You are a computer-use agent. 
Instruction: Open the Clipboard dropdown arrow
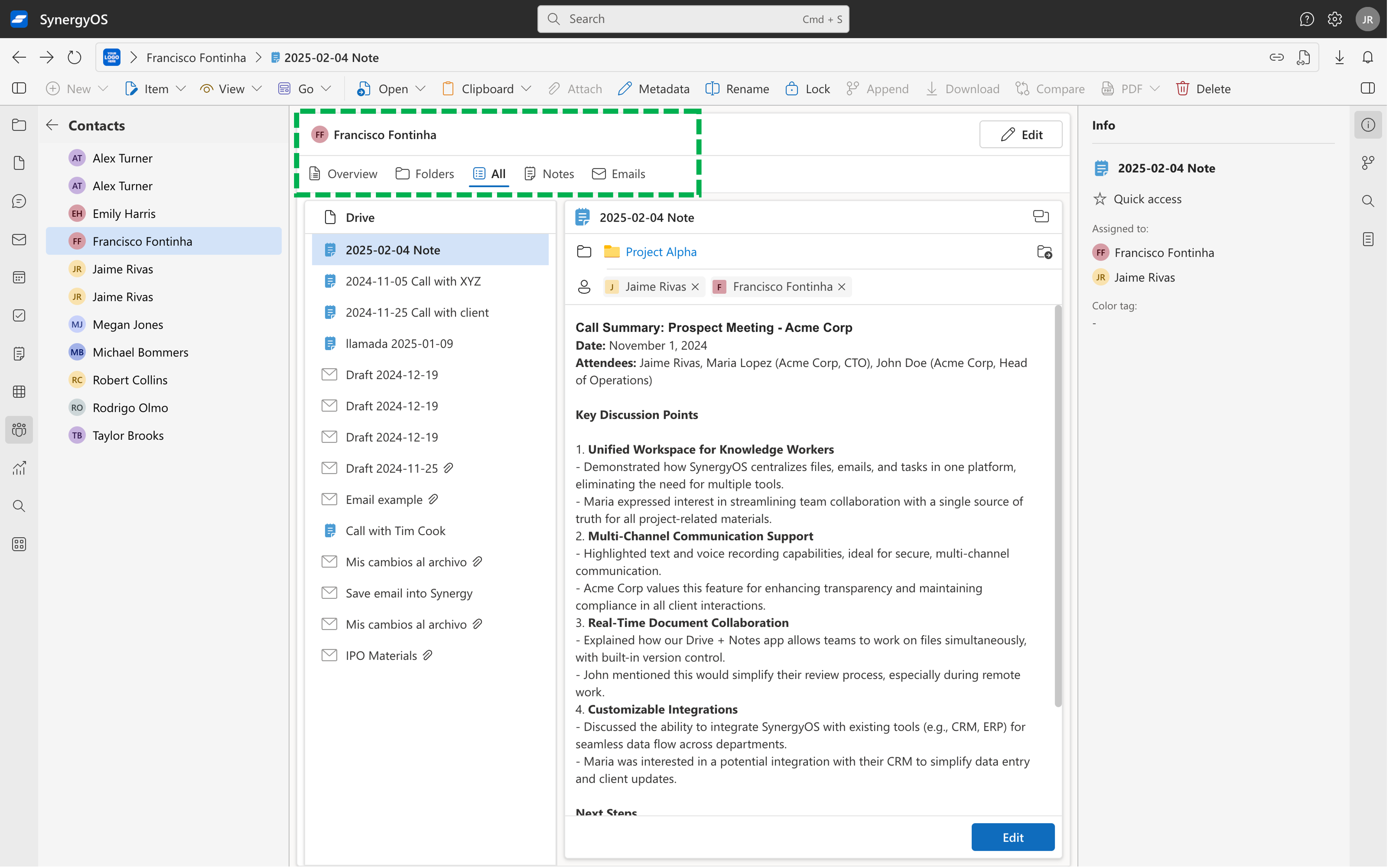coord(526,88)
